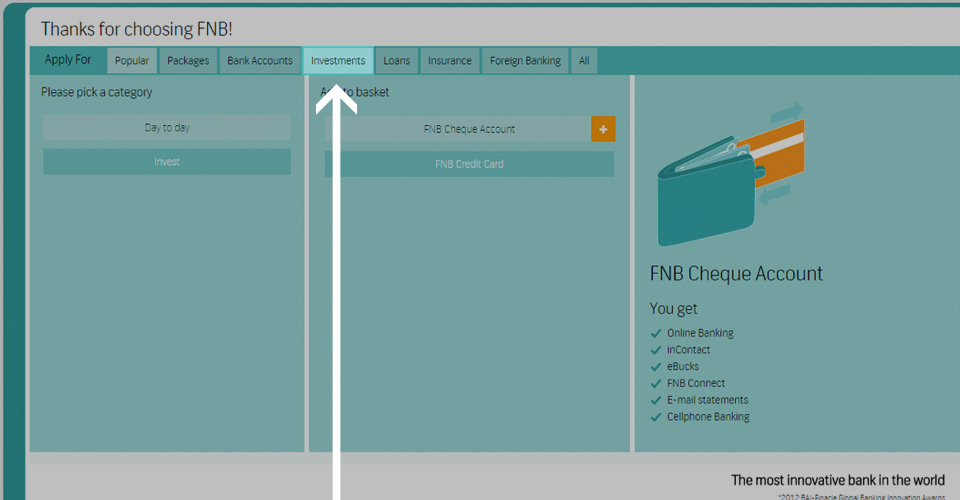Click the Cellphone Banking benefit
The image size is (960, 500).
click(708, 416)
